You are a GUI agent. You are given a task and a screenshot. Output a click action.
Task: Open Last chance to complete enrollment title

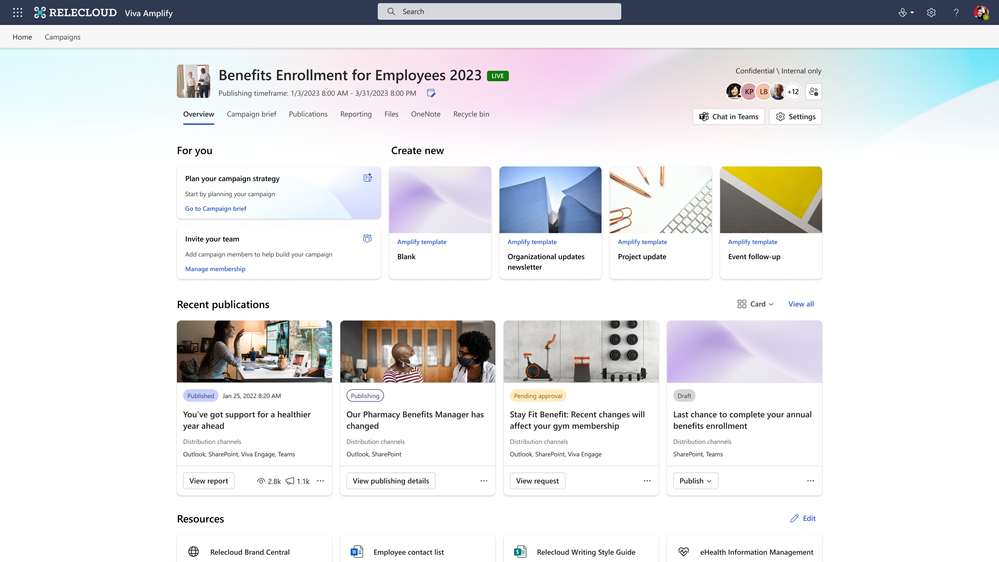pos(742,420)
